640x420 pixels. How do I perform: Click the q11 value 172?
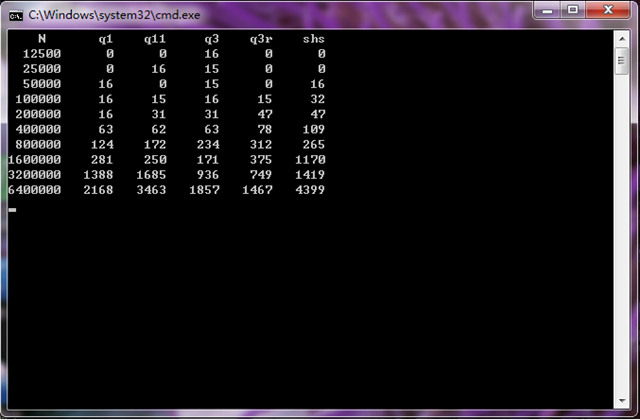click(155, 144)
